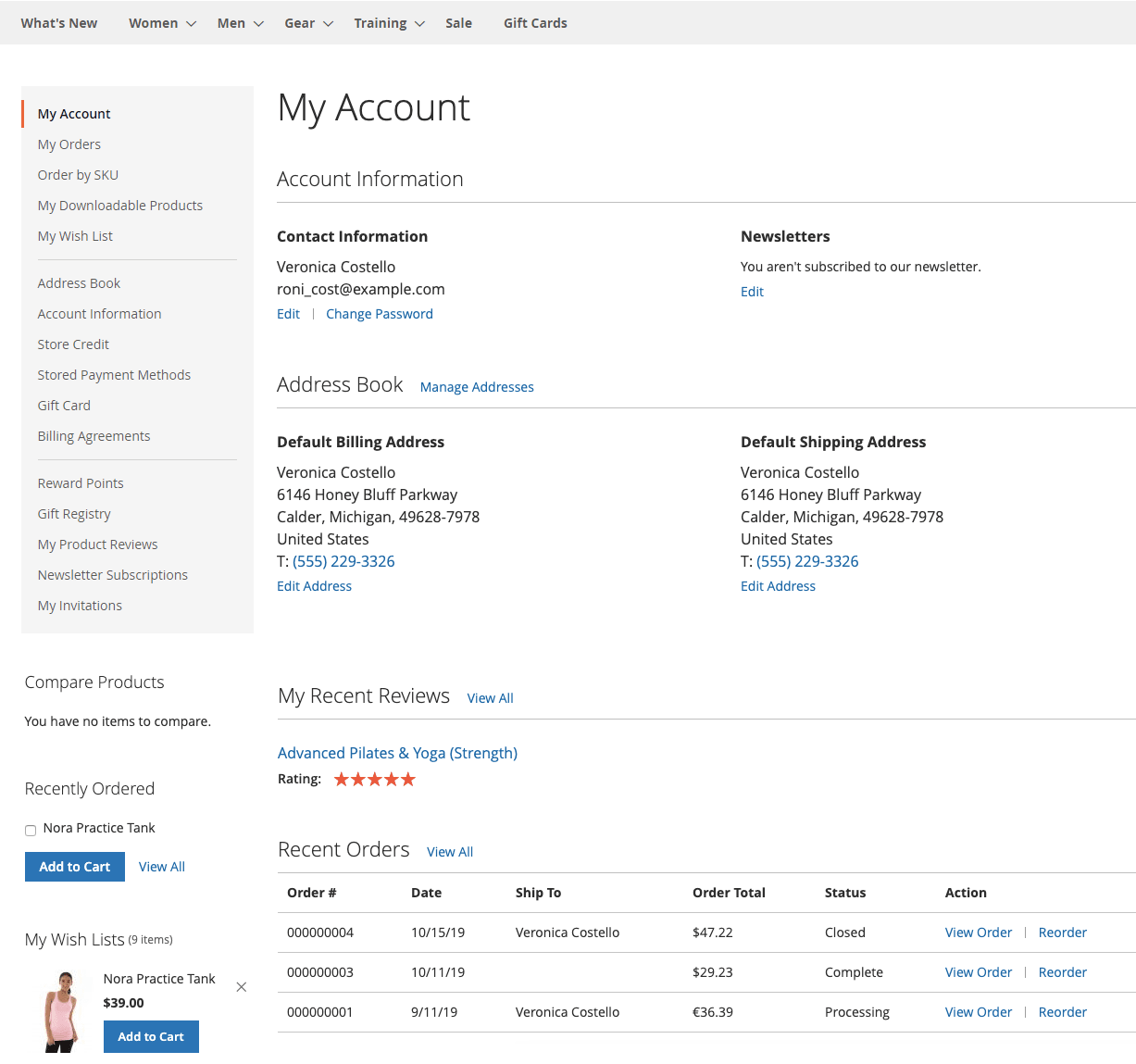The image size is (1136, 1064).
Task: Edit the default billing address
Action: tap(314, 586)
